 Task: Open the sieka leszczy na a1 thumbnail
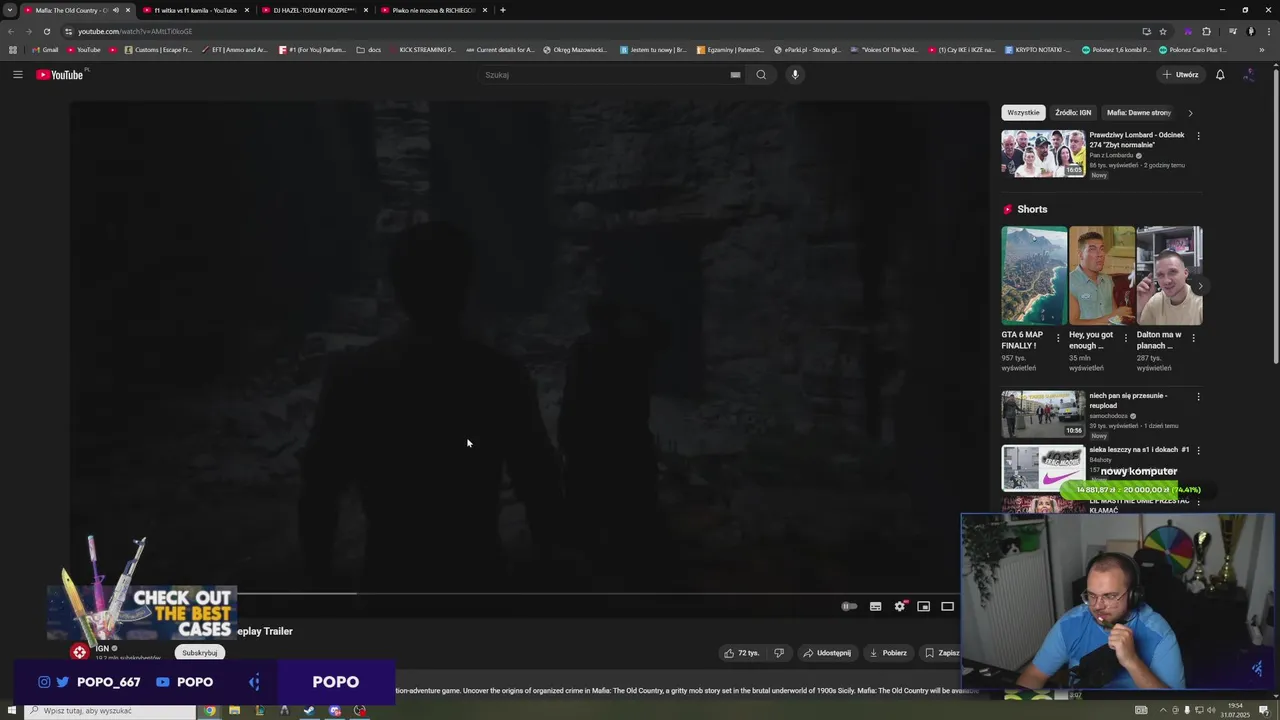[x=1043, y=468]
